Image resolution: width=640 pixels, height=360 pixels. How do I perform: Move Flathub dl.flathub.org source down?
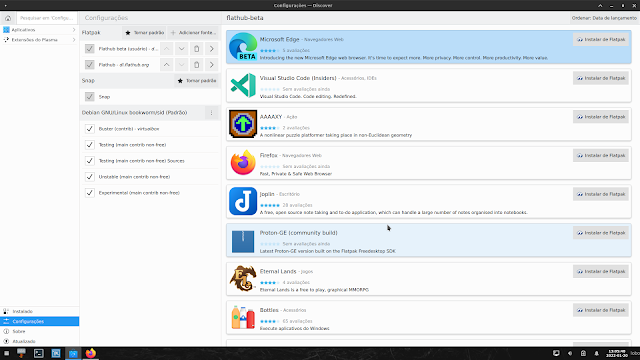coord(182,65)
